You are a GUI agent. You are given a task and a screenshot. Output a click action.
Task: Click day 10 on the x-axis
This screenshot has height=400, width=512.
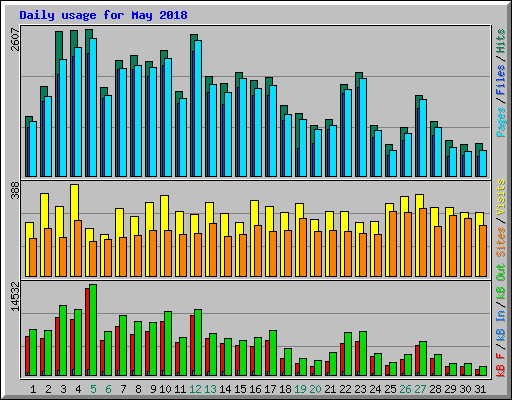point(165,389)
